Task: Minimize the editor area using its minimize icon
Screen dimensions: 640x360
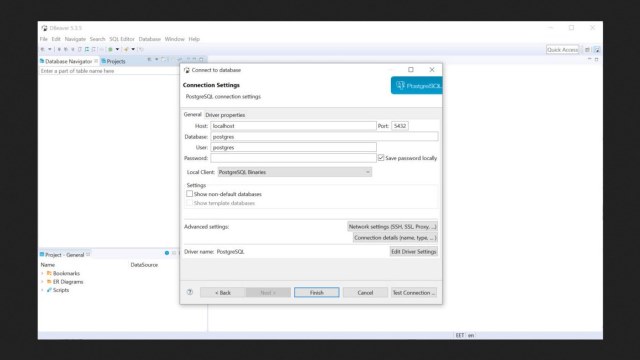Action: [589, 60]
